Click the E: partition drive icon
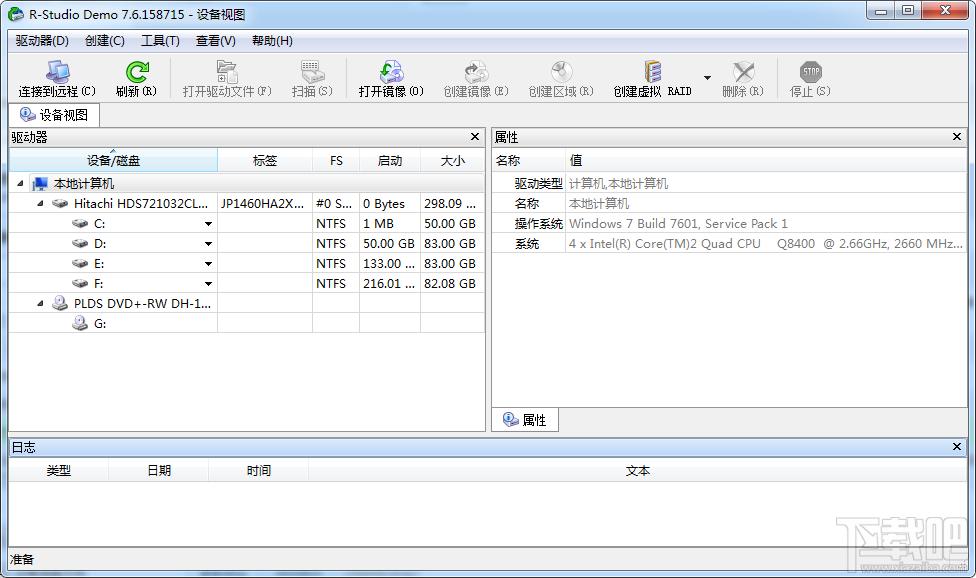This screenshot has width=976, height=578. (x=80, y=263)
